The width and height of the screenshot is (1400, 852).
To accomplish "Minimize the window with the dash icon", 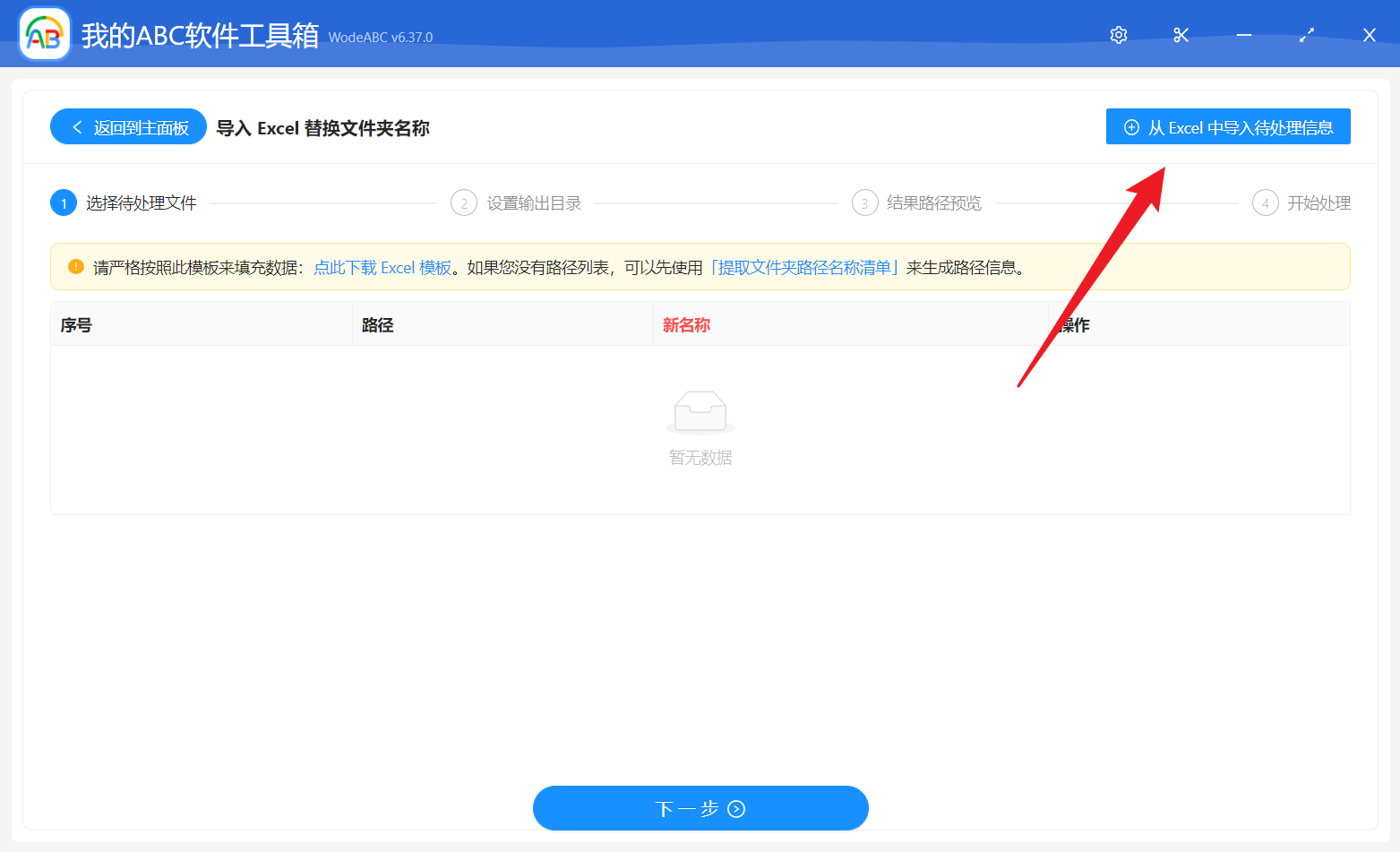I will click(x=1243, y=35).
